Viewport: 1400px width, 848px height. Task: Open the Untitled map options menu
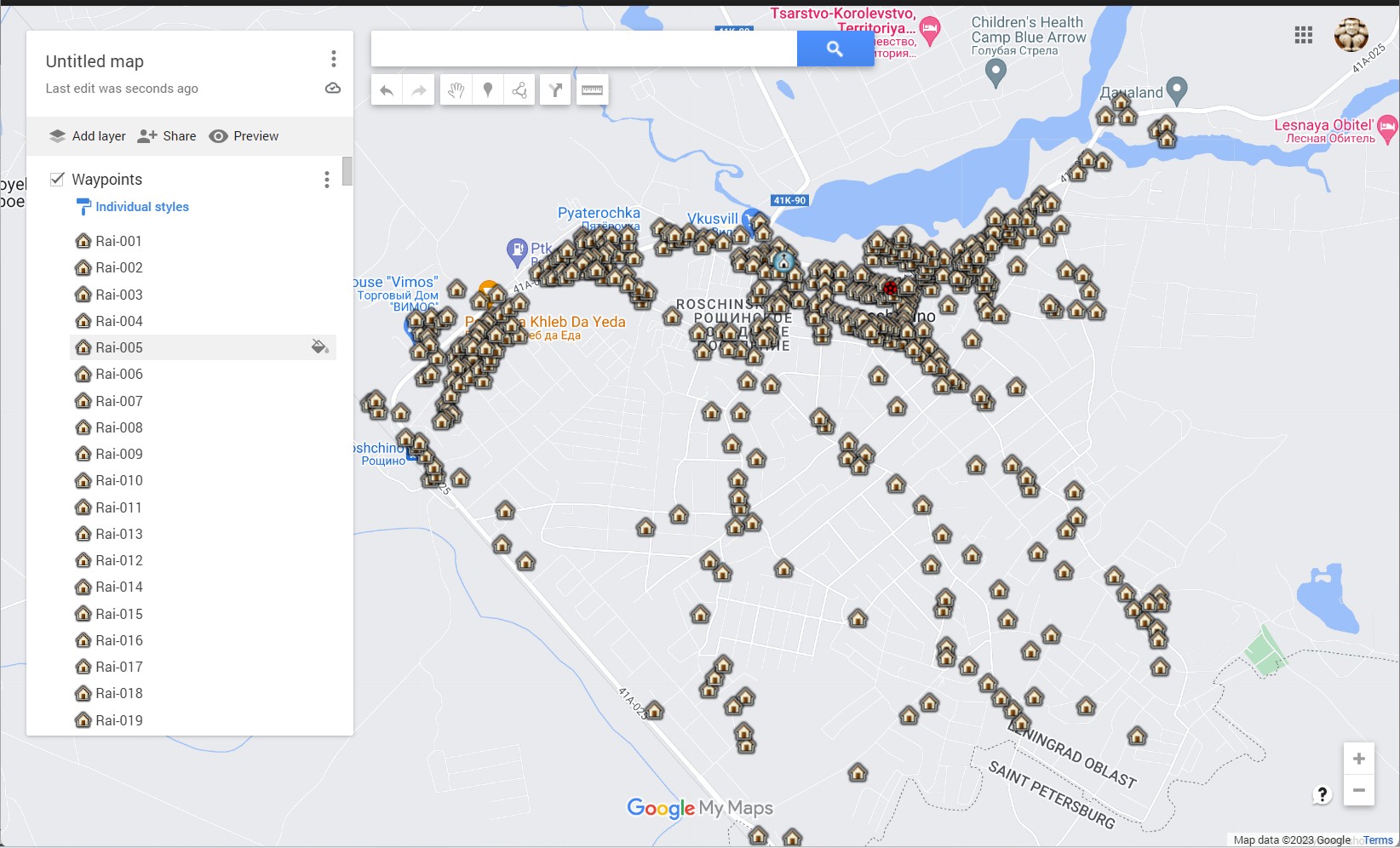pos(333,59)
